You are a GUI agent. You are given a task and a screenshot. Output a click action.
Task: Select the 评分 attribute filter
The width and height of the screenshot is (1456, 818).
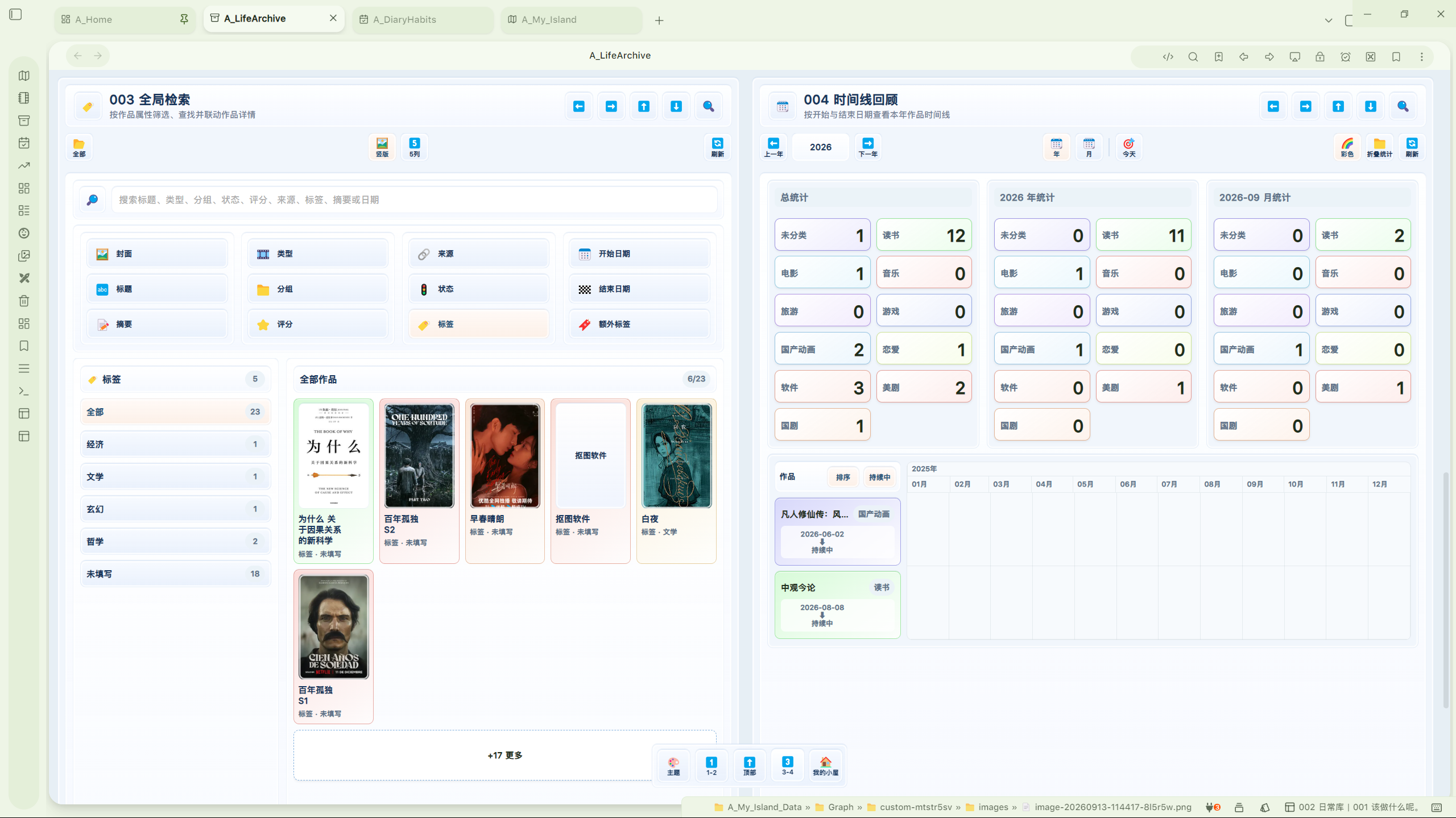click(318, 324)
